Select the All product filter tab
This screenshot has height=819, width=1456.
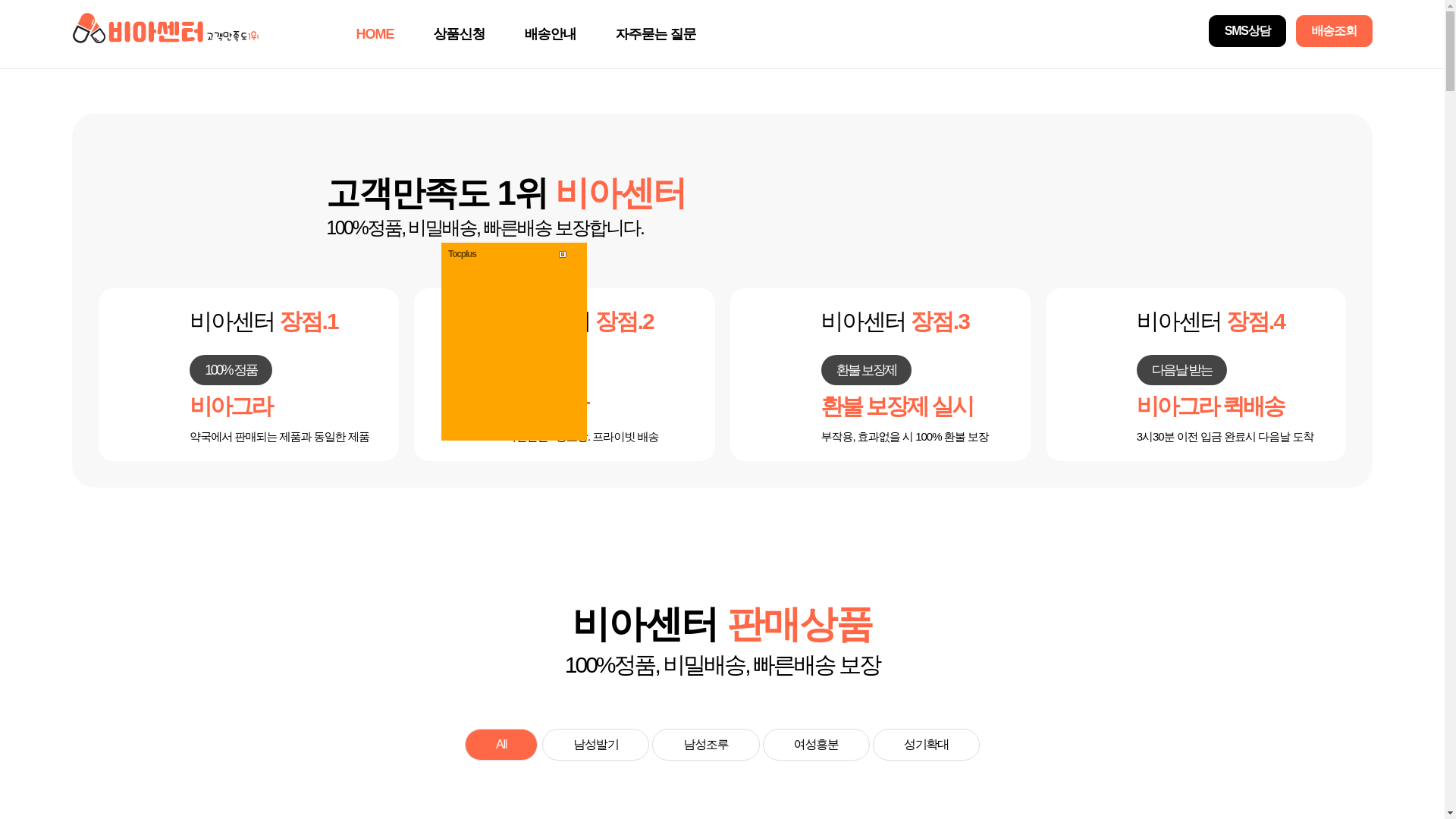(501, 745)
